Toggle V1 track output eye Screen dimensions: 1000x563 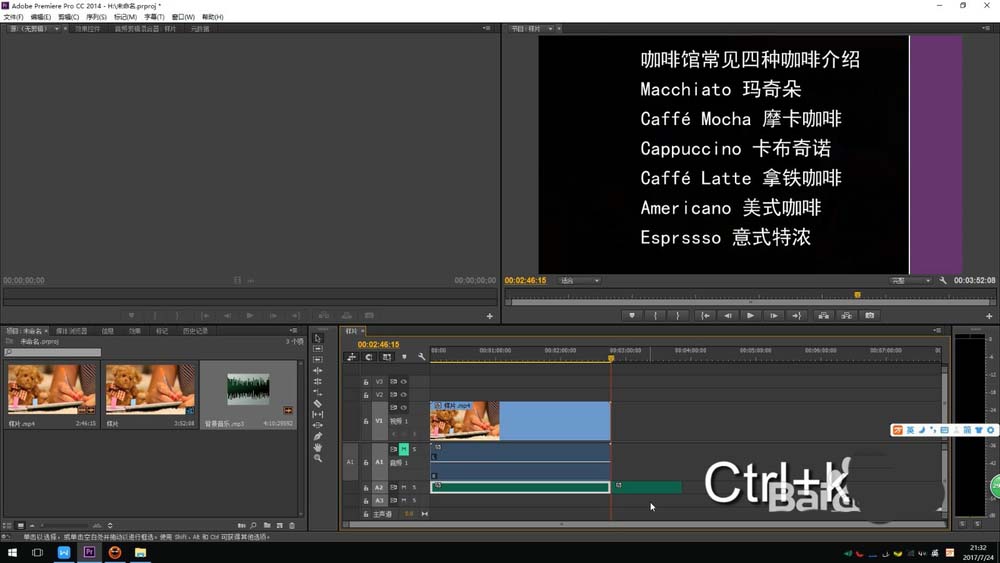point(404,407)
